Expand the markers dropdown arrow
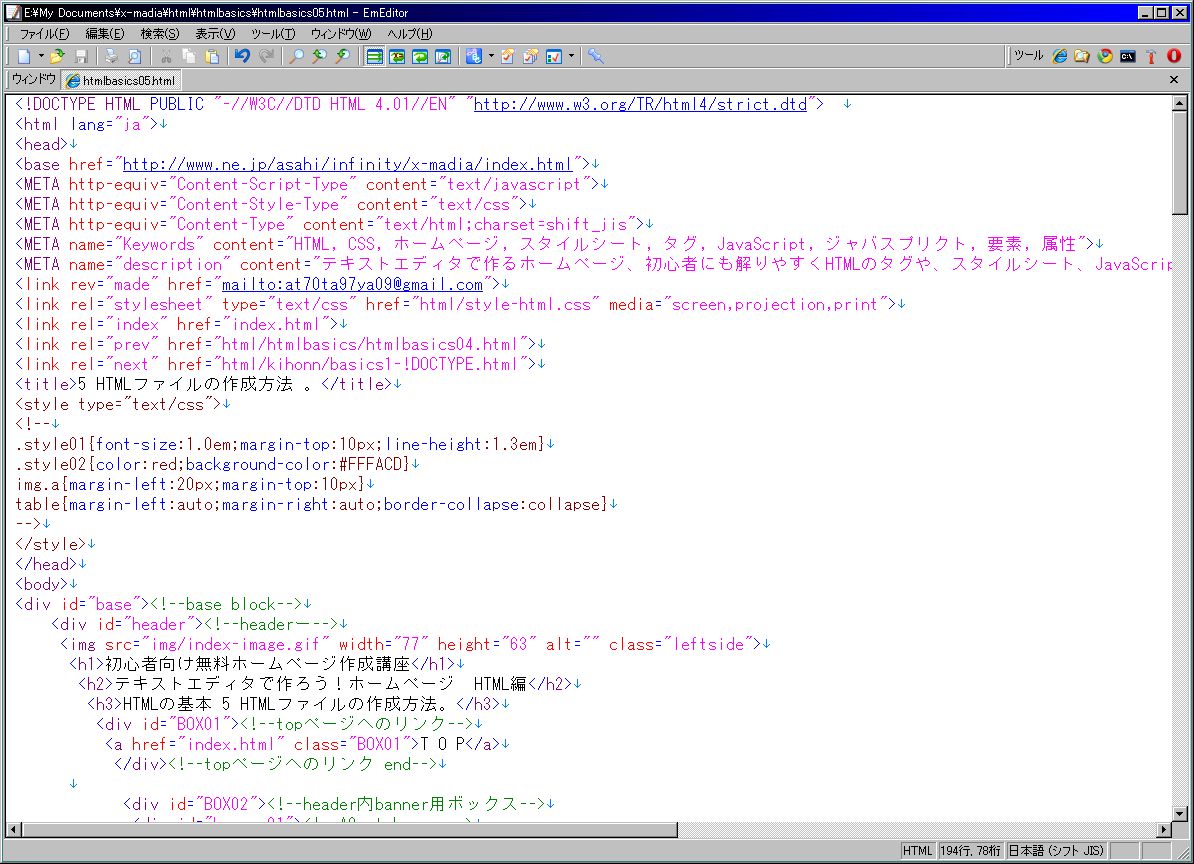The image size is (1194, 864). click(571, 56)
